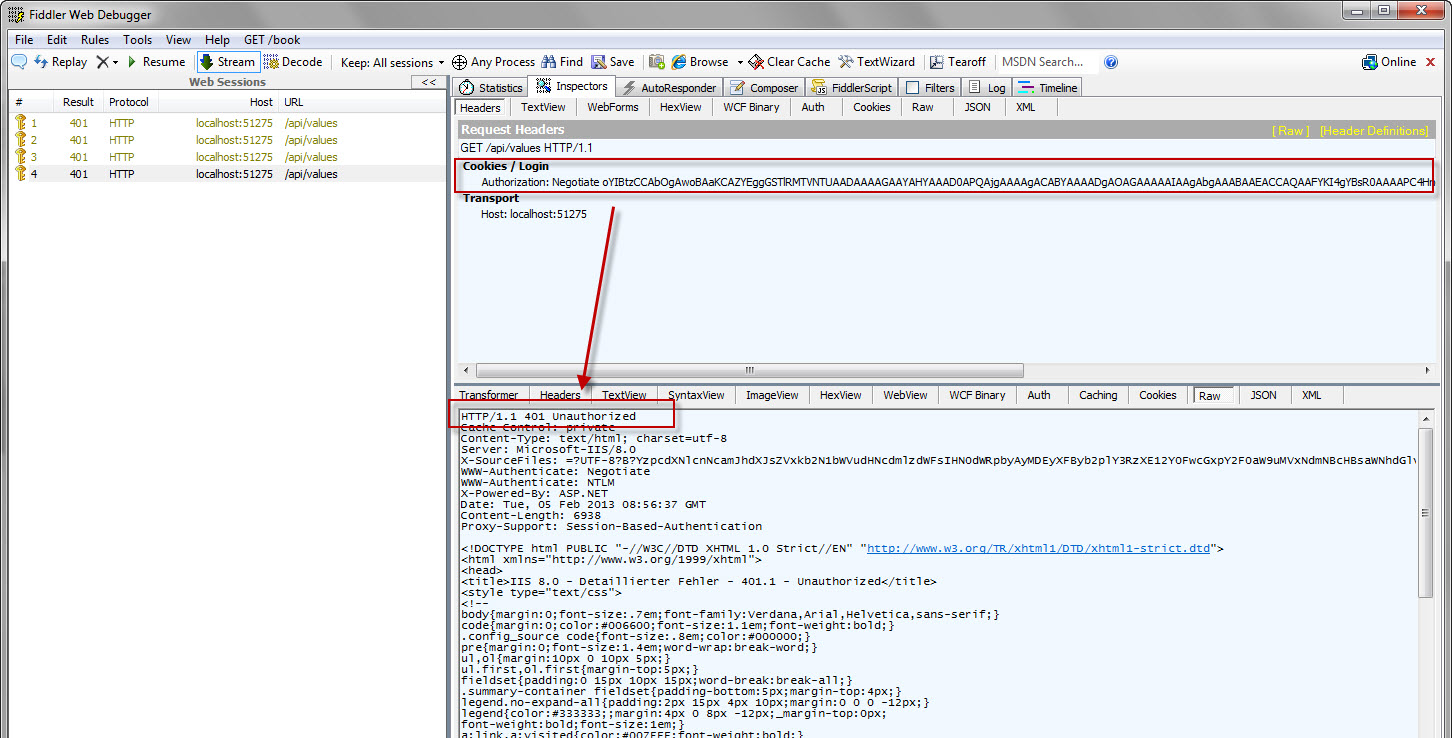Open the Keep: All sessions dropdown

pos(392,62)
